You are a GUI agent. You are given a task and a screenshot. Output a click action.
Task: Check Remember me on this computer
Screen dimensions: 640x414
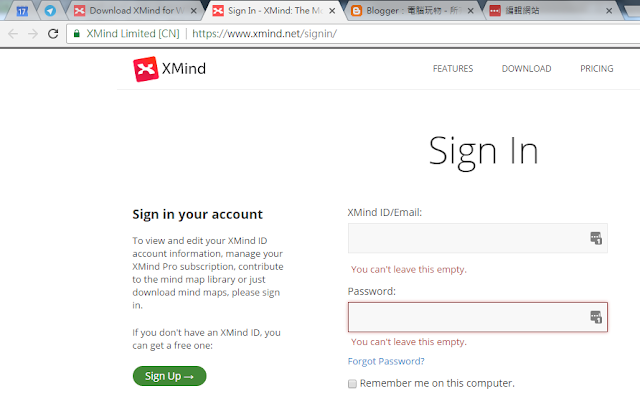point(352,383)
